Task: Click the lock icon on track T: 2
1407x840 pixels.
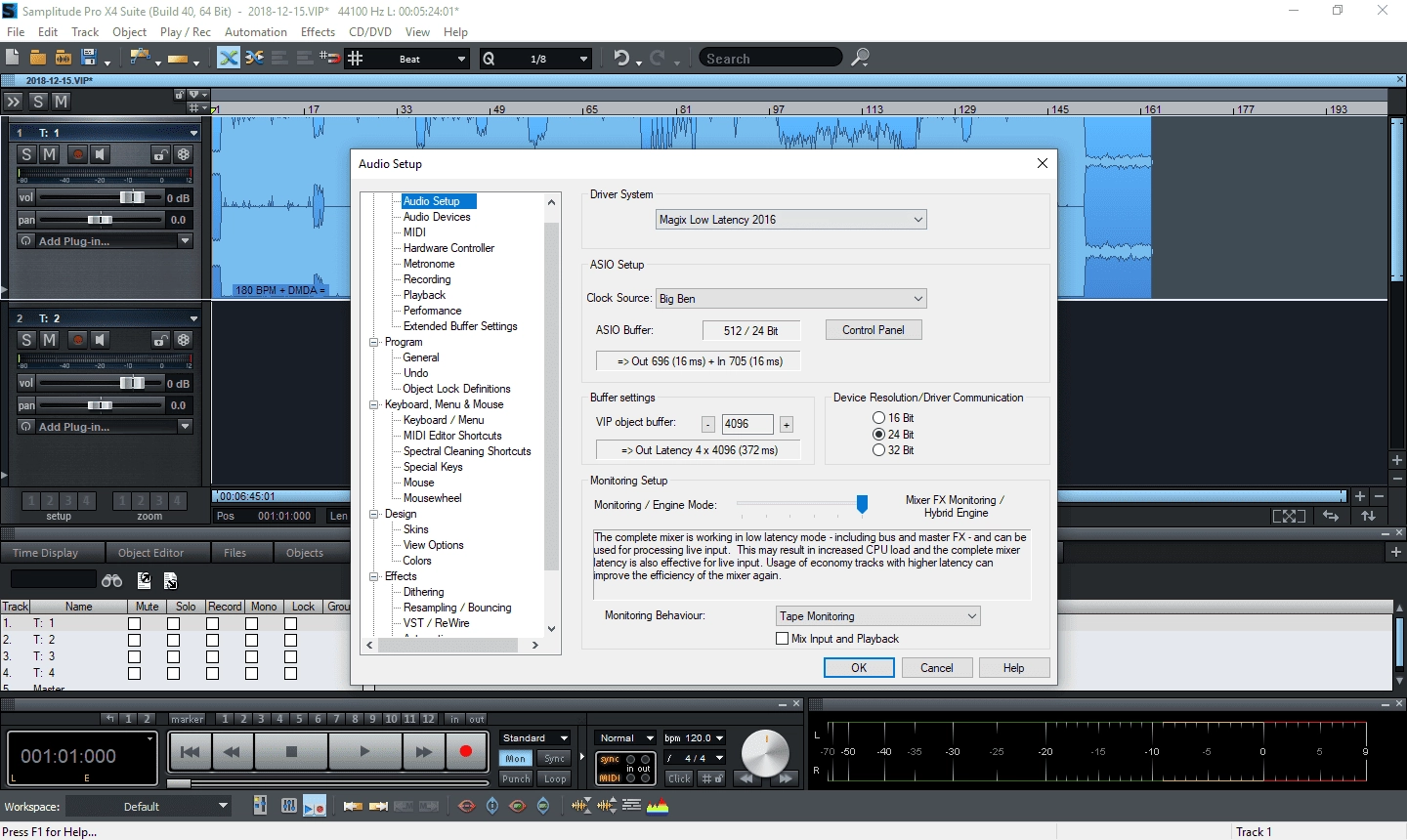Action: [x=160, y=340]
